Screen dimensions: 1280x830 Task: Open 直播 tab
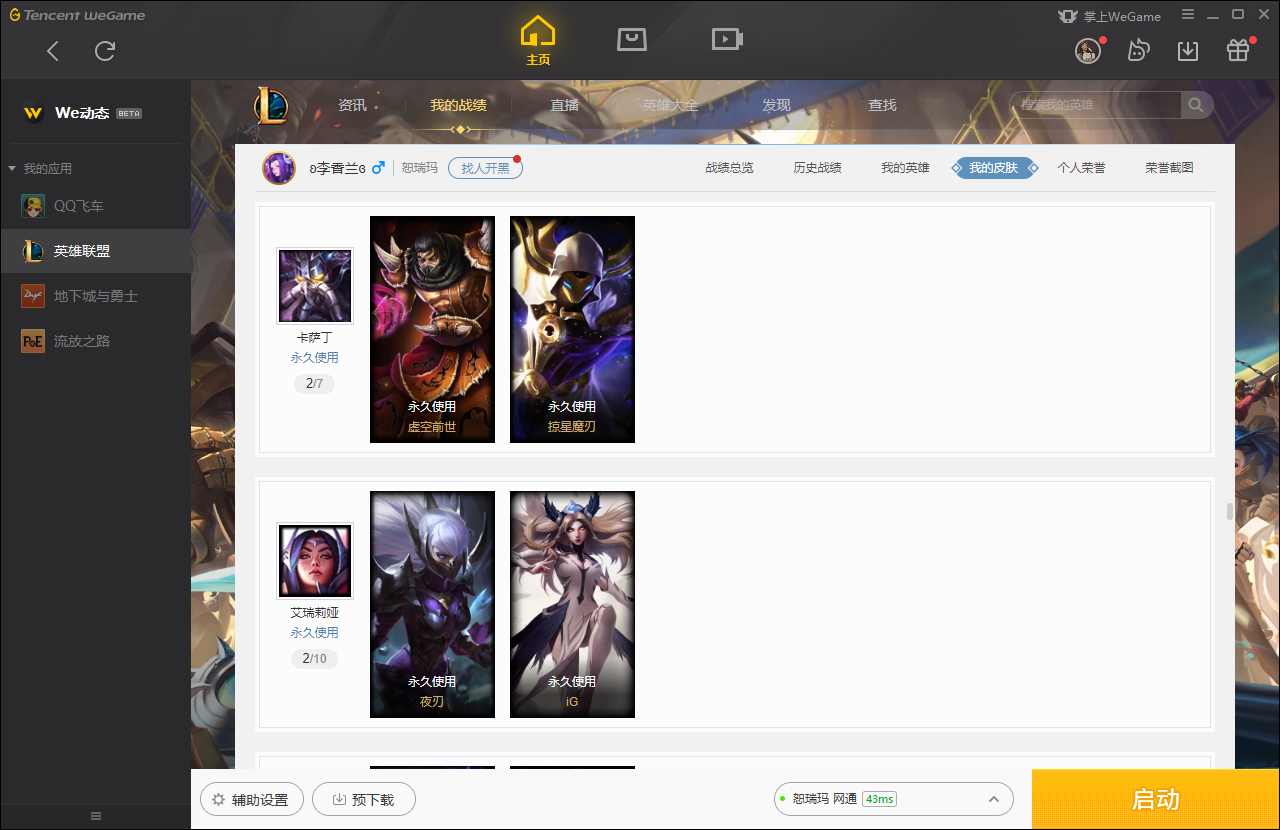coord(565,105)
